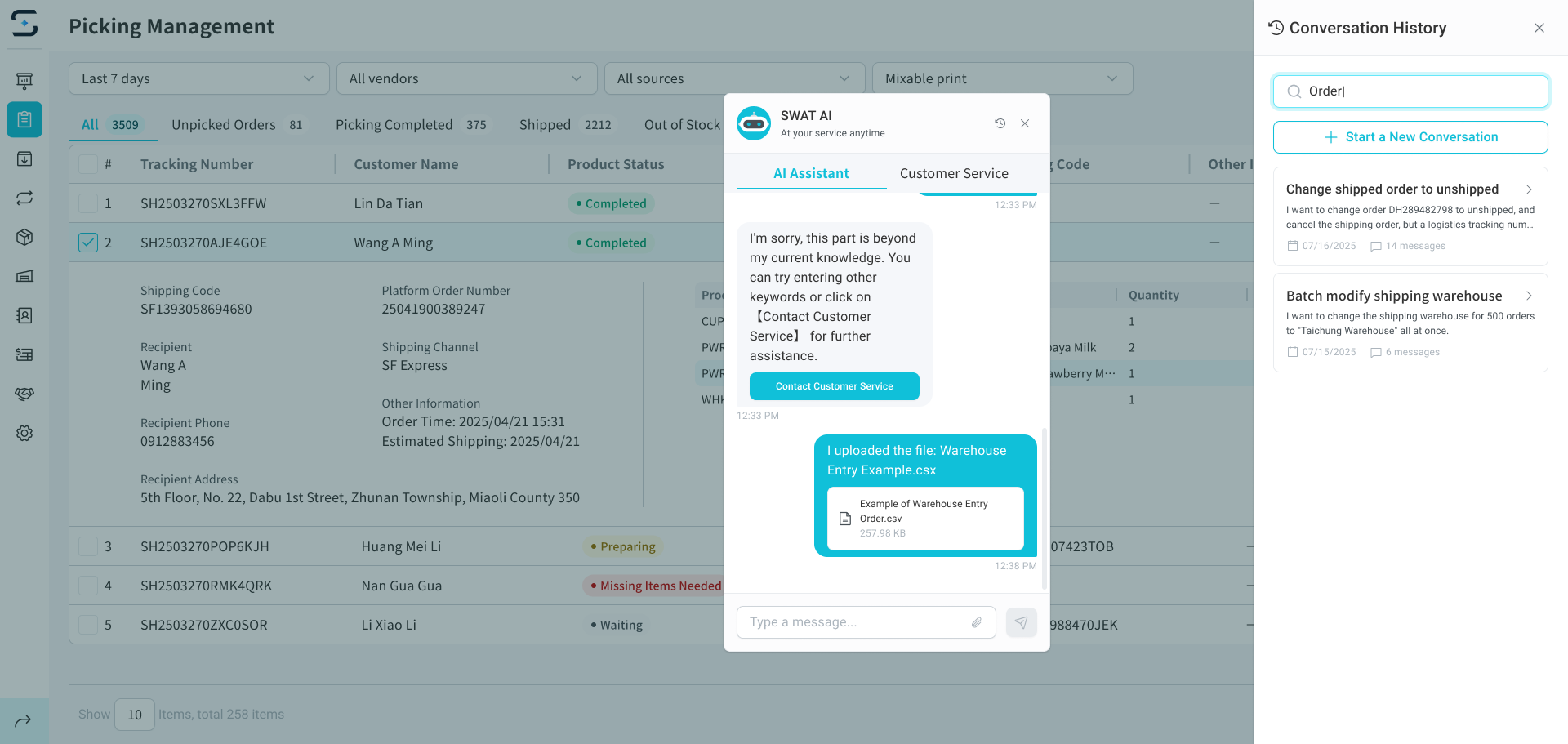Check the box for row 1 order

88,203
